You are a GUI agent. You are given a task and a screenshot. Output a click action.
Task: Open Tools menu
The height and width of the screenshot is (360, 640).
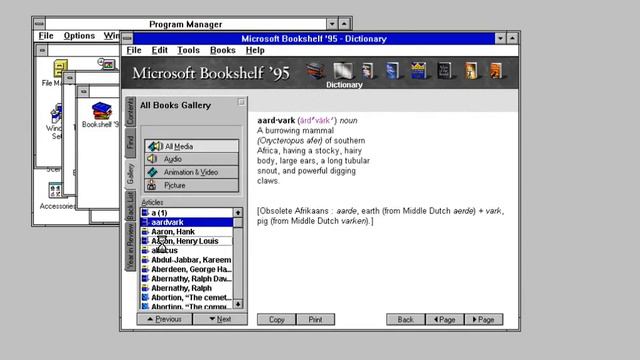click(188, 50)
